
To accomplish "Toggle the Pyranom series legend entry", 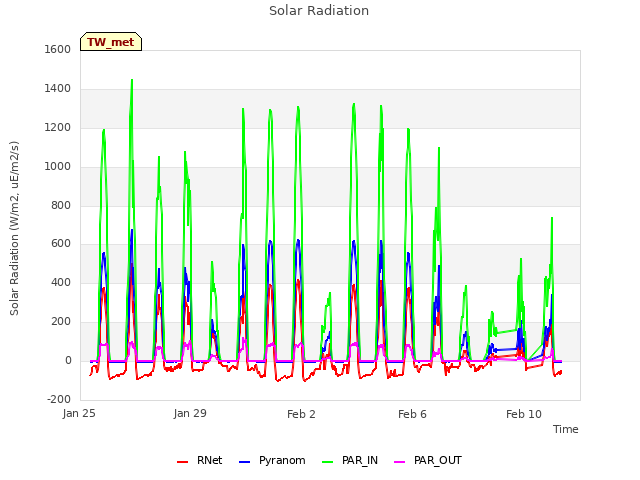I will (272, 461).
